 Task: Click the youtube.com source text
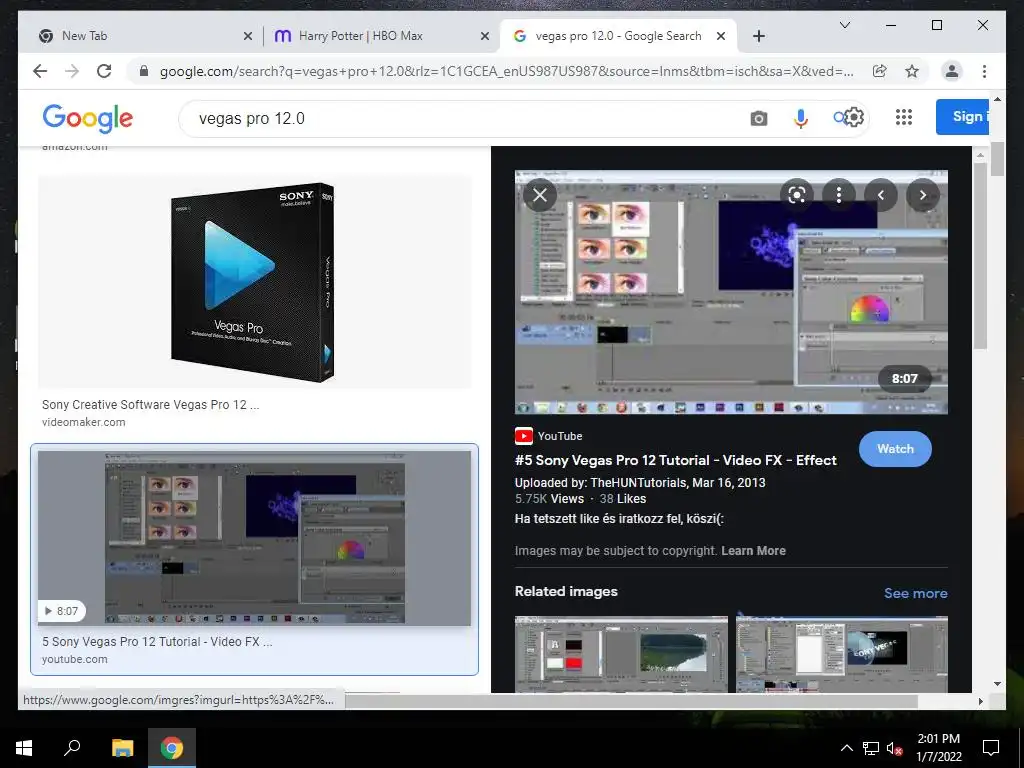tap(74, 659)
